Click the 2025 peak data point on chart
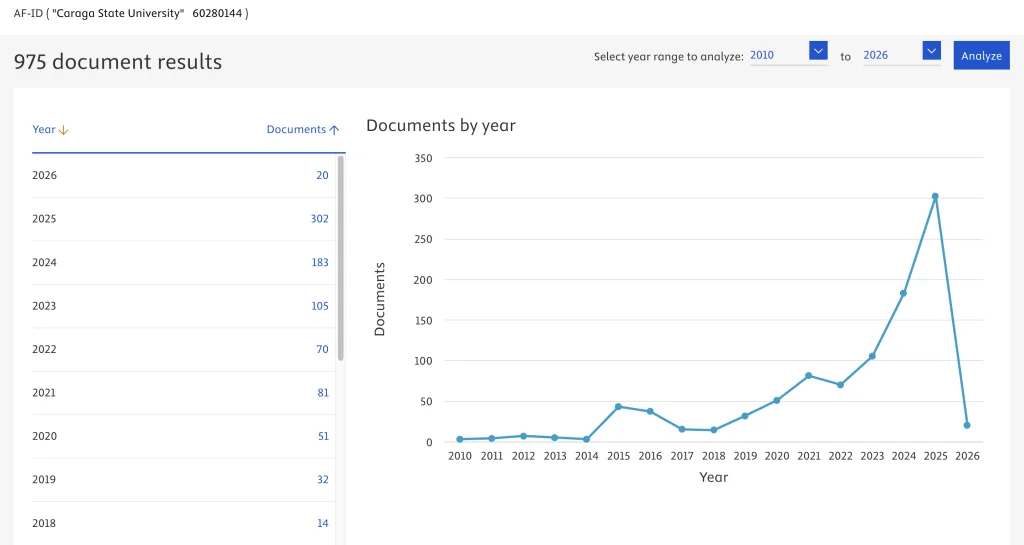The height and width of the screenshot is (545, 1024). coord(935,197)
